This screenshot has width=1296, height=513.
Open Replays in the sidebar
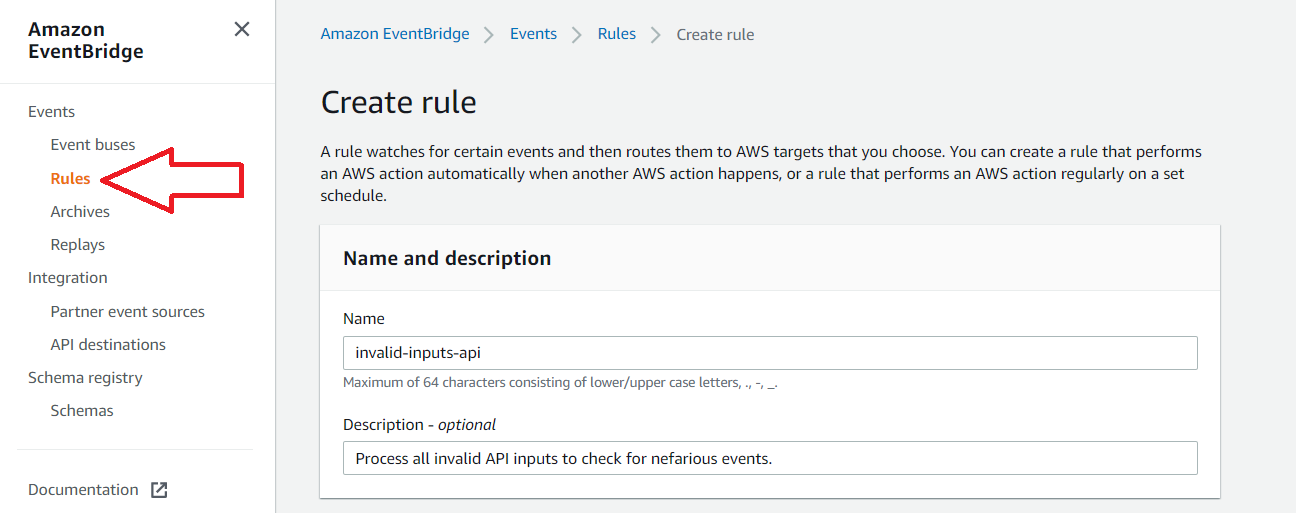click(x=78, y=245)
